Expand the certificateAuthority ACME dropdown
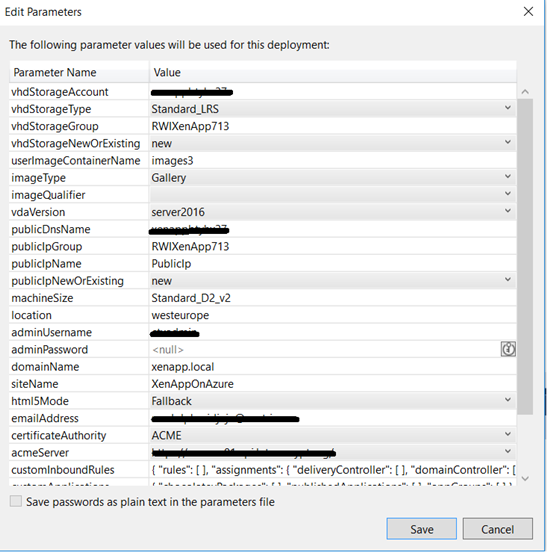This screenshot has height=555, width=550. (508, 434)
